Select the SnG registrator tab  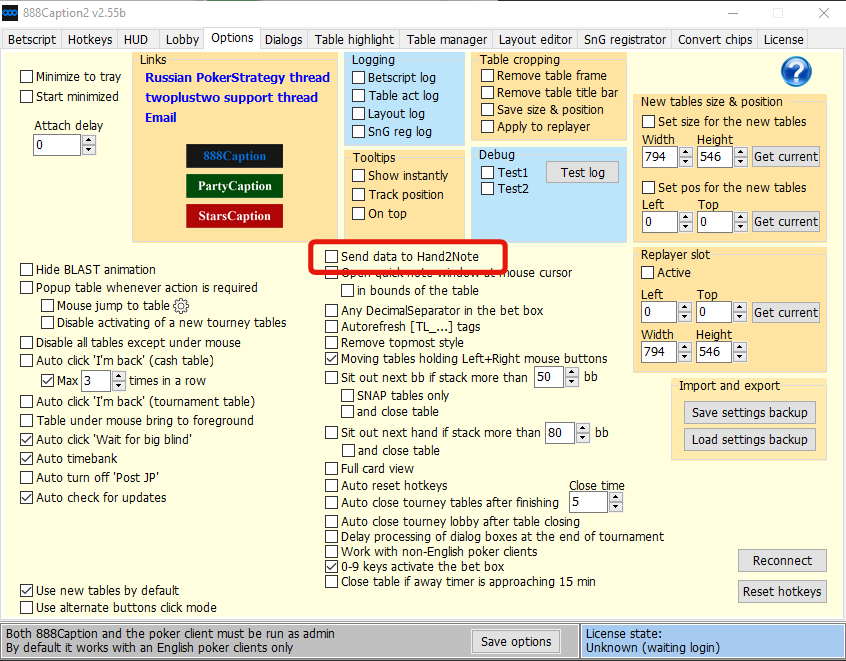(625, 39)
